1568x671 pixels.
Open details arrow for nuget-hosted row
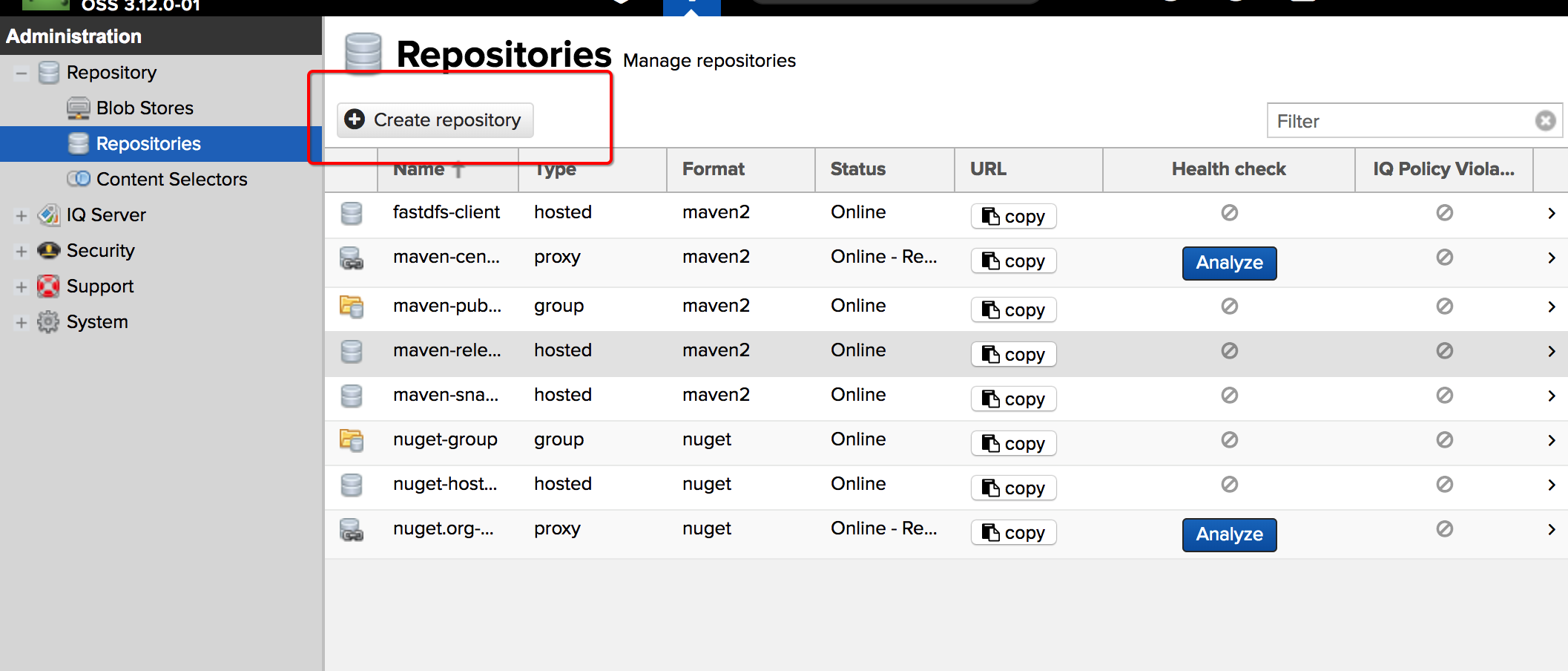pos(1551,485)
